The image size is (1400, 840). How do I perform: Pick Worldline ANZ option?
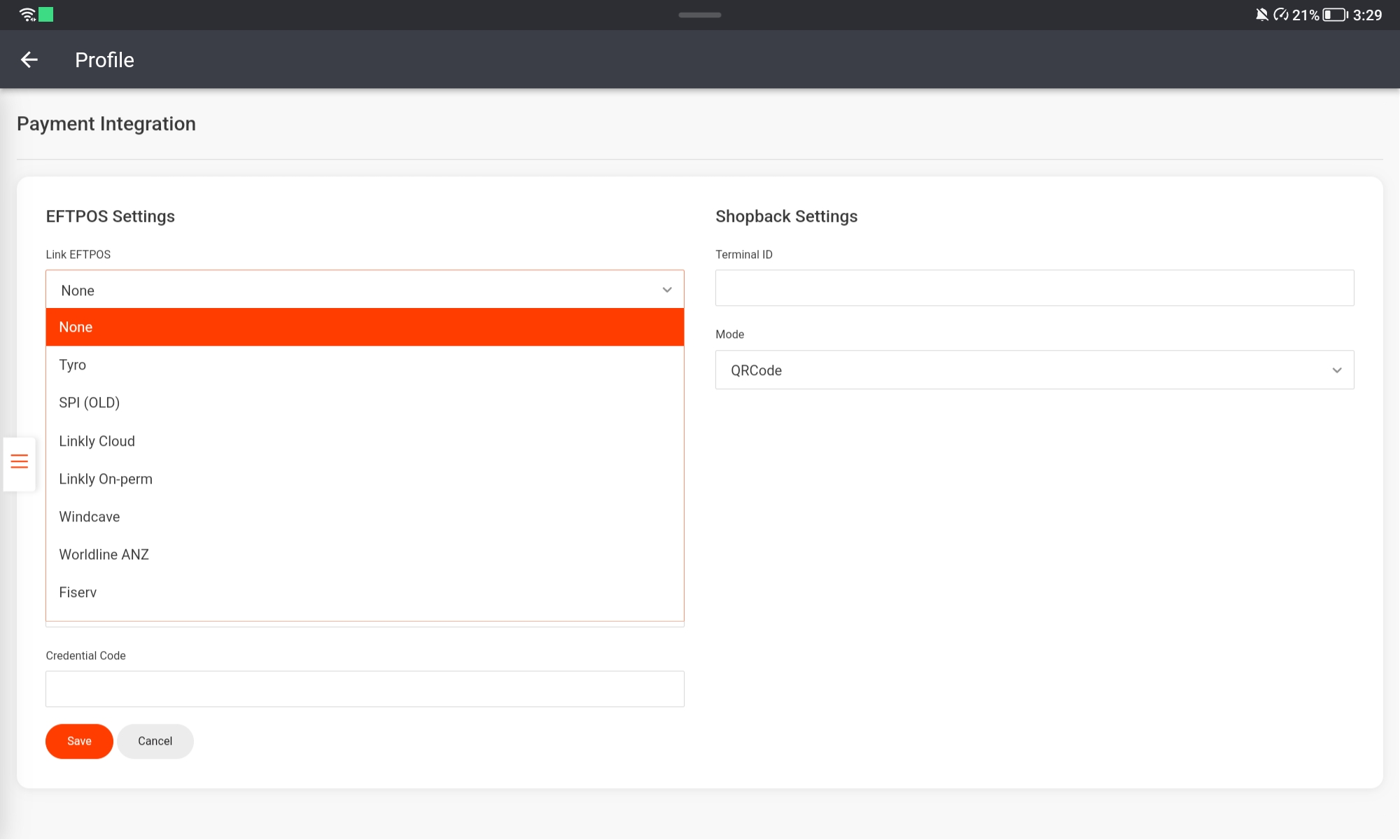click(364, 554)
